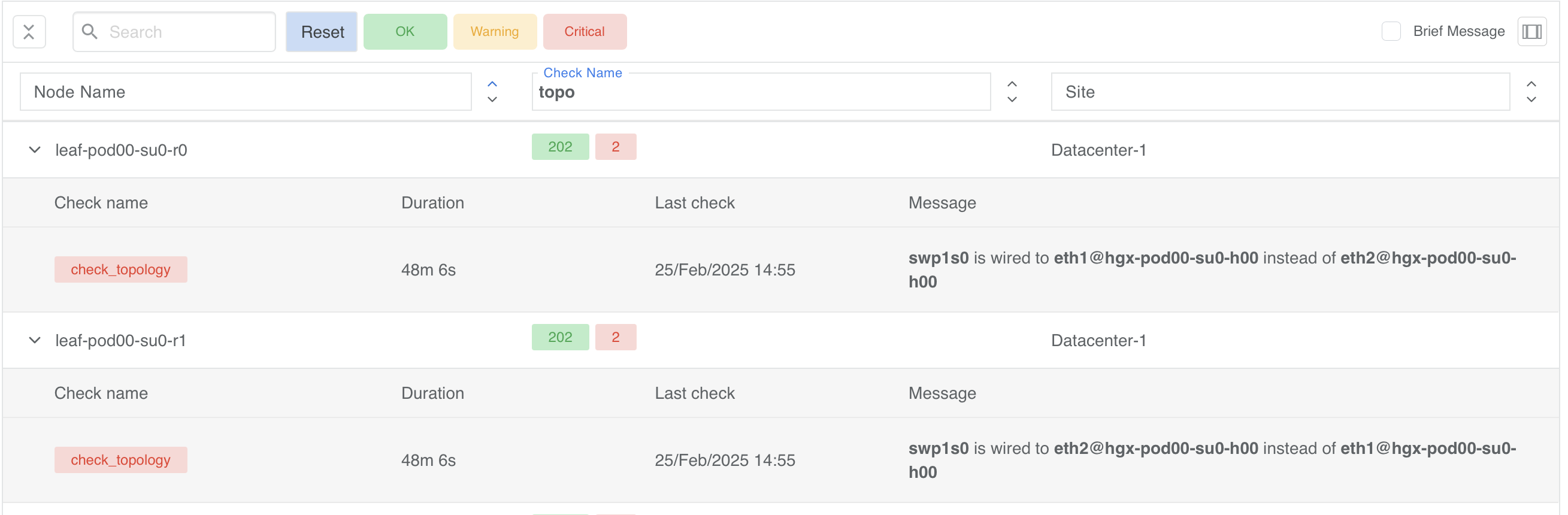This screenshot has height=515, width=1568.
Task: Open the column layout icon
Action: click(x=1531, y=32)
